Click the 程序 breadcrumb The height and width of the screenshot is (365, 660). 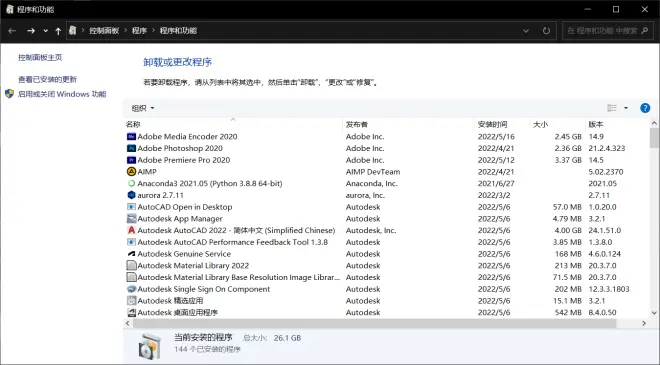(x=139, y=30)
